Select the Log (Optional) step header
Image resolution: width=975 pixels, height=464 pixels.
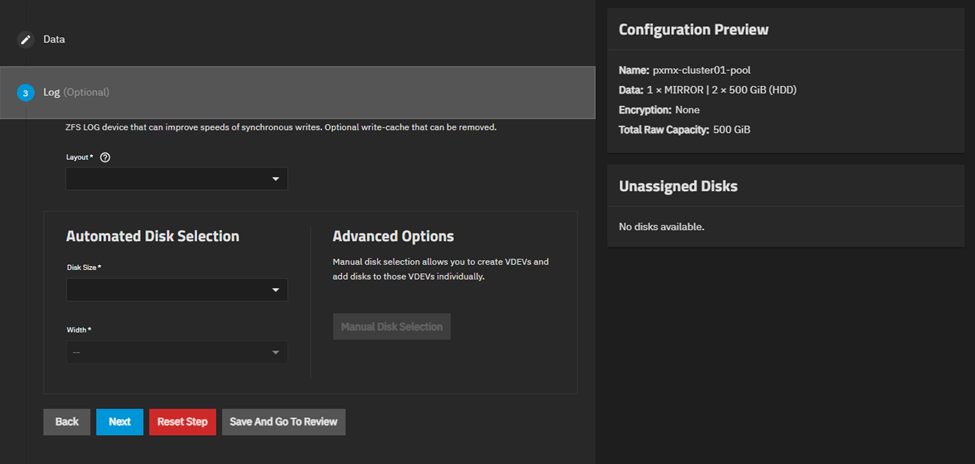tap(76, 93)
